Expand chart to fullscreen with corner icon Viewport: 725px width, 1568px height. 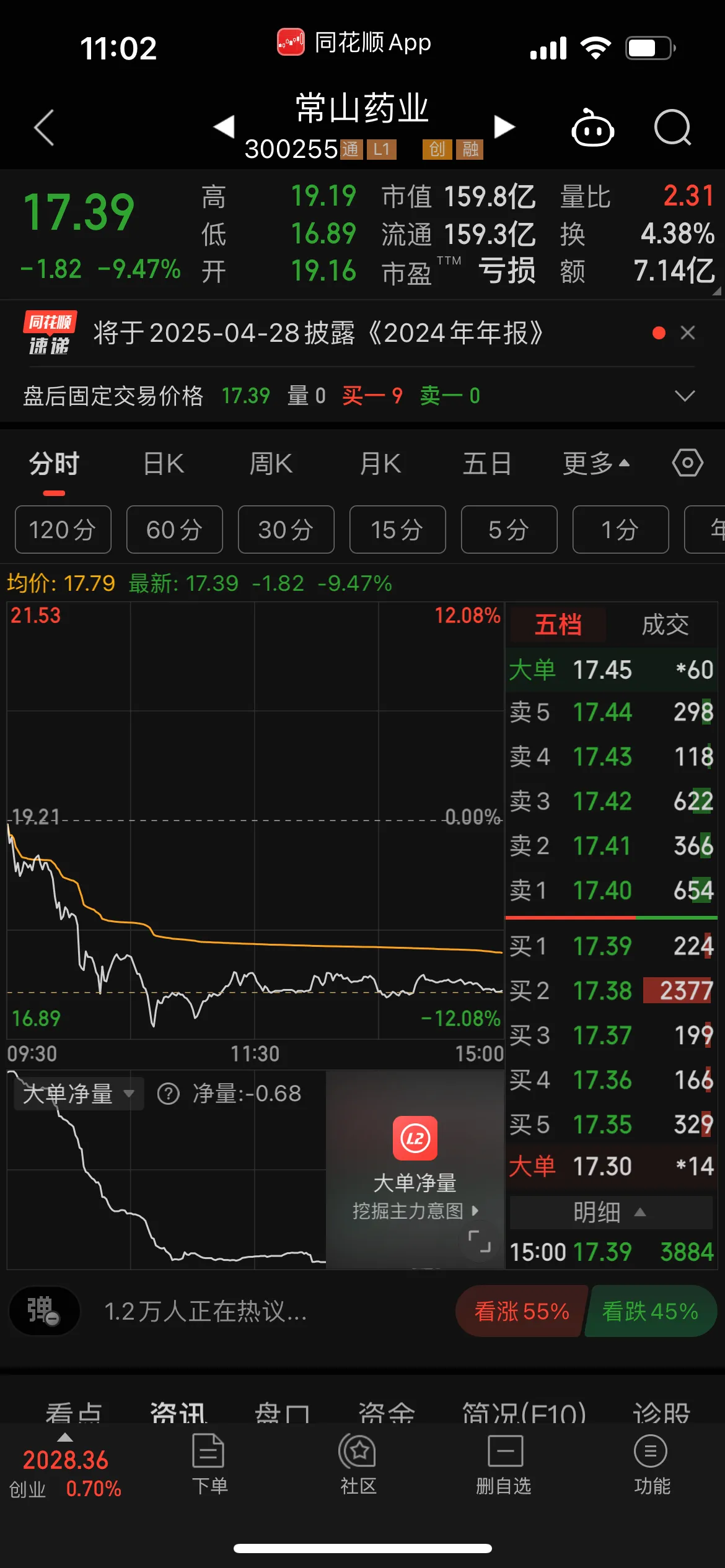[480, 1242]
